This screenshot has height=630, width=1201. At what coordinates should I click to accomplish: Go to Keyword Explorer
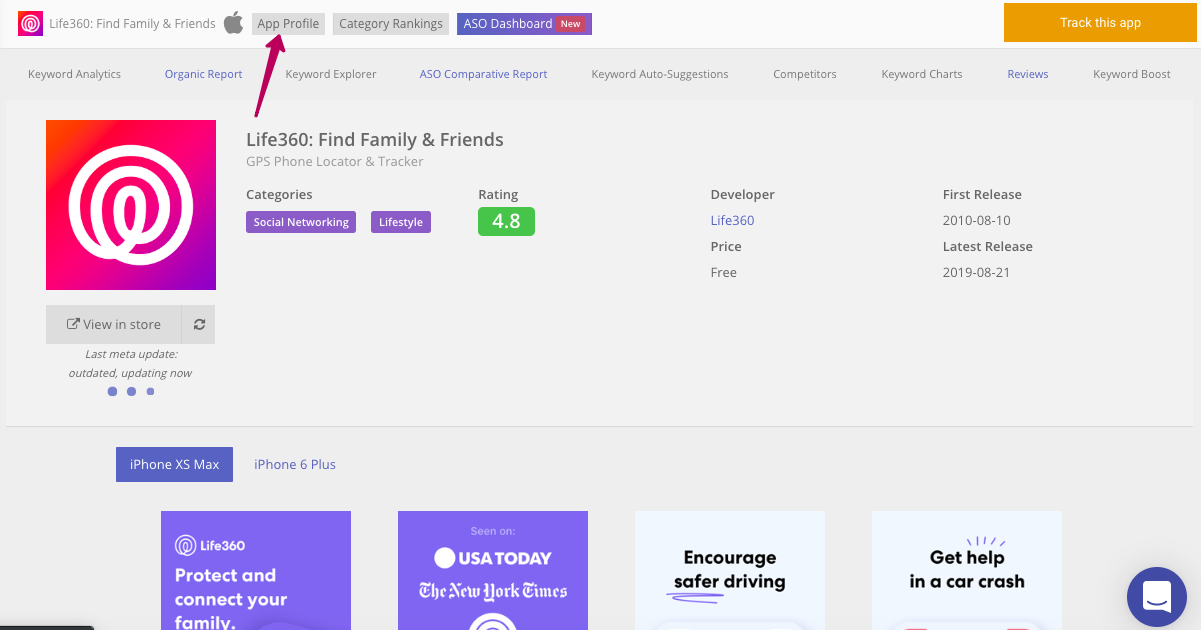tap(331, 74)
